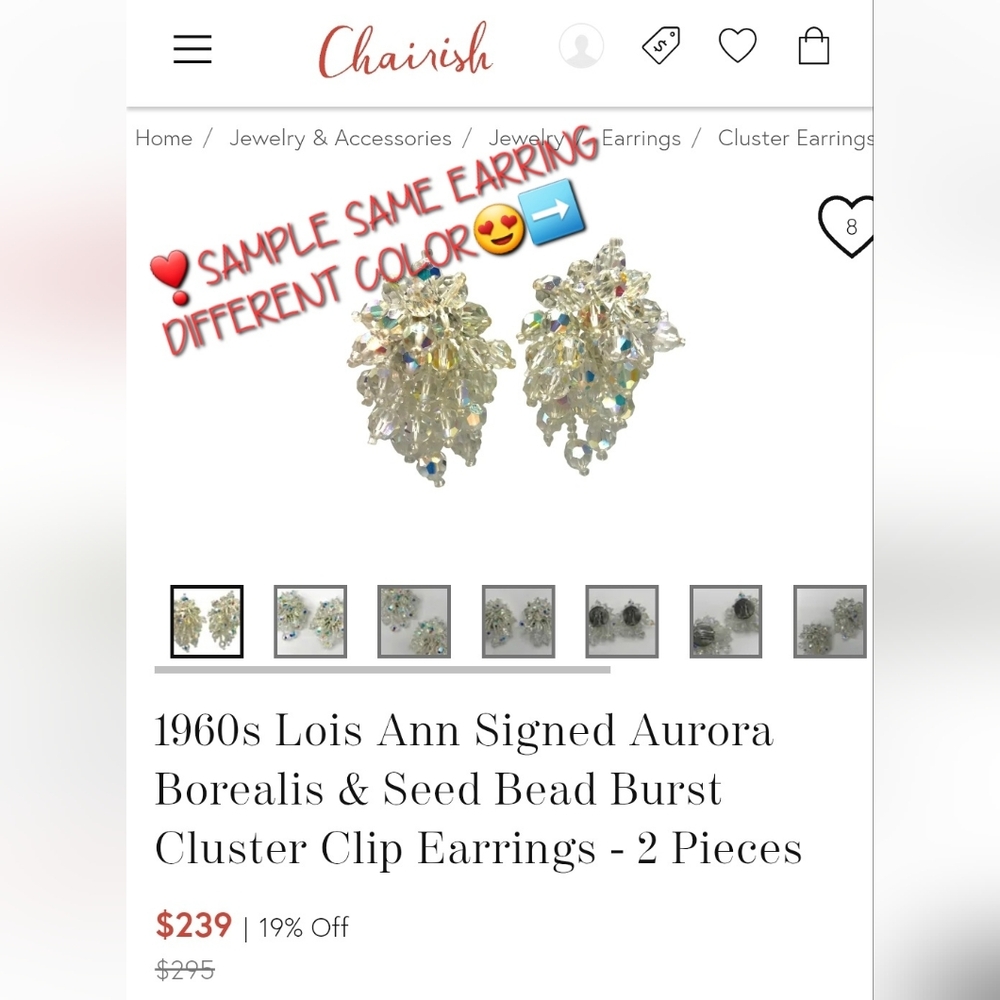The width and height of the screenshot is (1000, 1000).
Task: Show the fourth thumbnail image
Action: (x=518, y=621)
